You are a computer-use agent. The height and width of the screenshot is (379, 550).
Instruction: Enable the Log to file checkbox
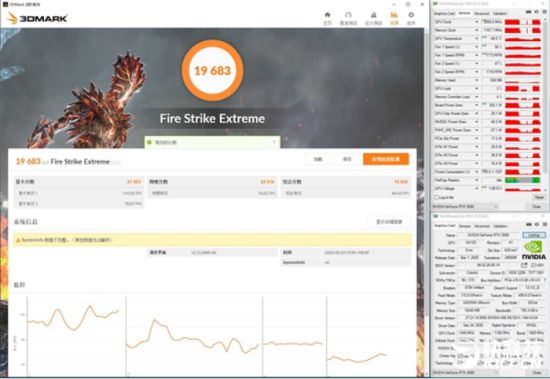click(437, 198)
